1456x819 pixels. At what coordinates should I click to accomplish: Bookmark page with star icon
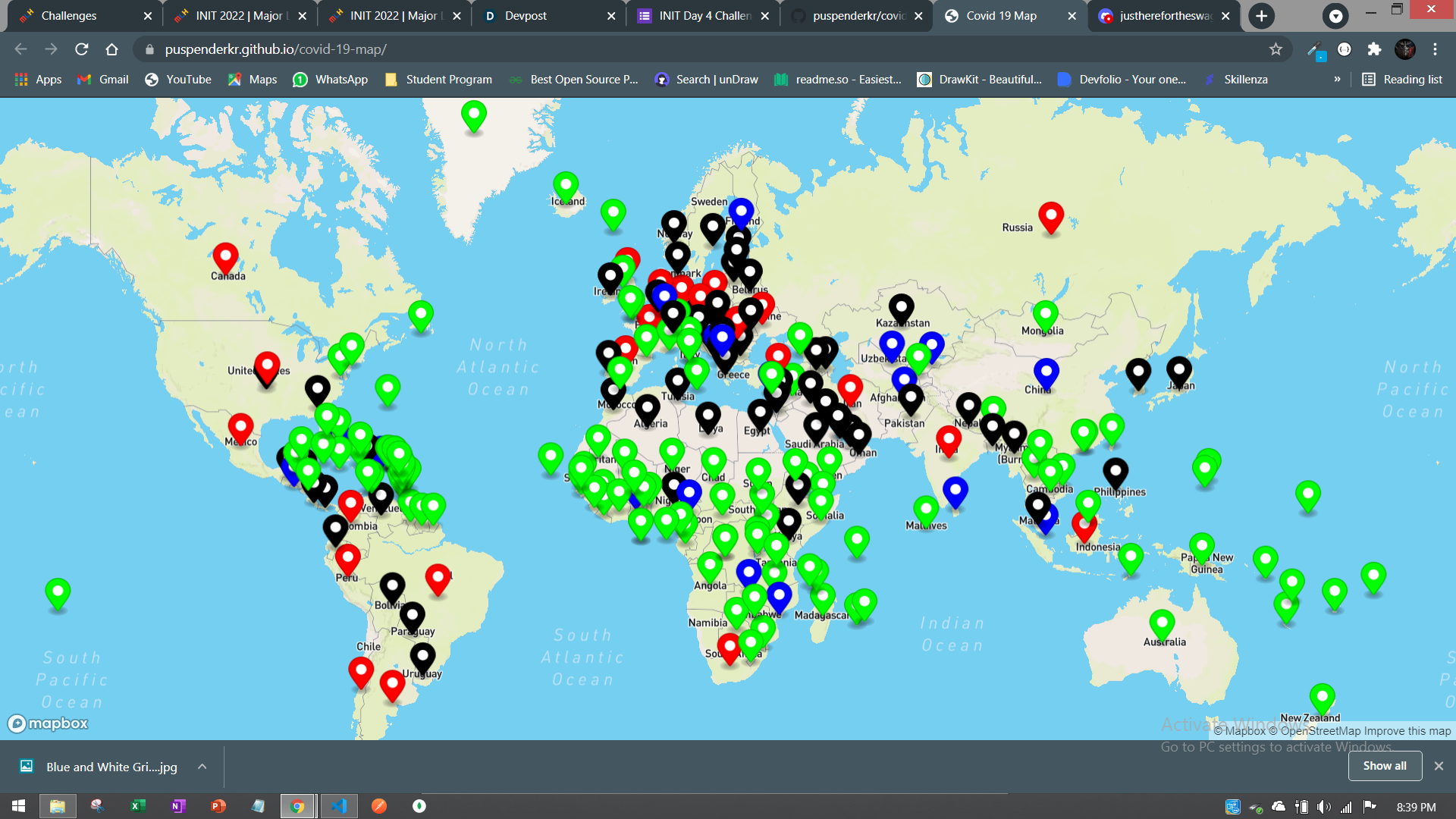click(x=1276, y=49)
